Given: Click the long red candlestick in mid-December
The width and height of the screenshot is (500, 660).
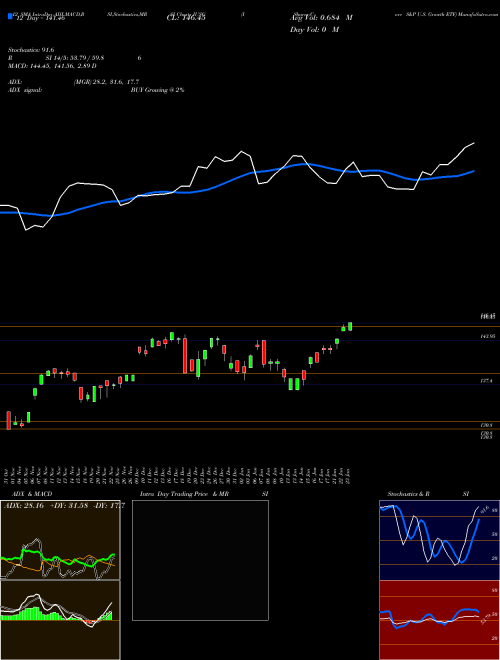Looking at the screenshot, I should point(185,354).
